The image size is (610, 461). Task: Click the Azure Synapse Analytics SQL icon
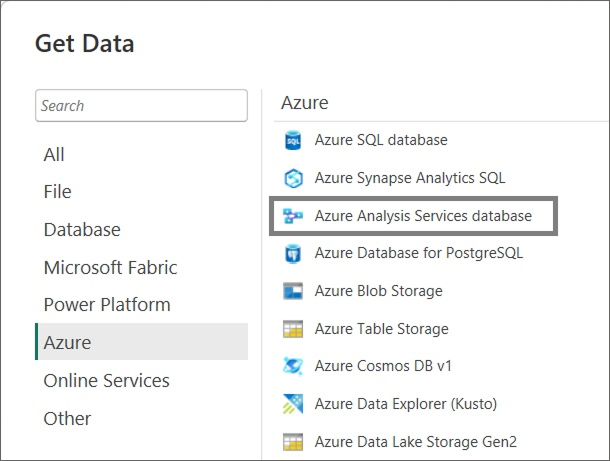(x=293, y=178)
